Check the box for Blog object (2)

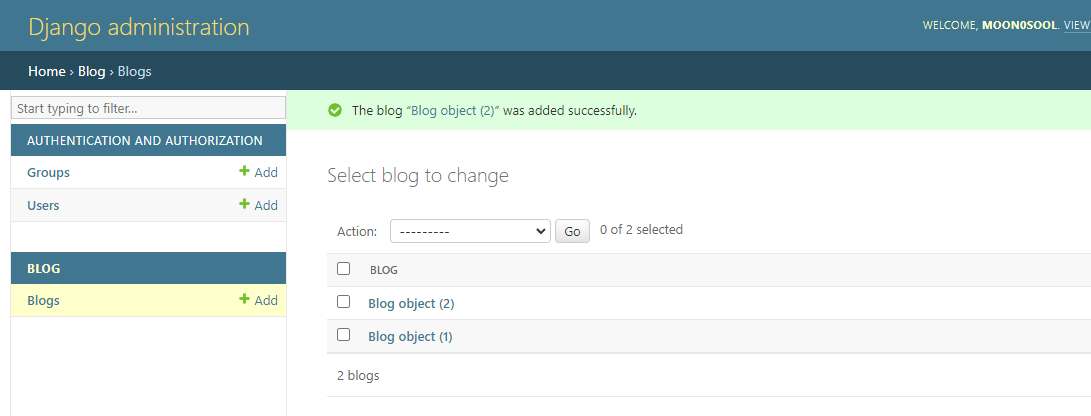click(x=344, y=302)
